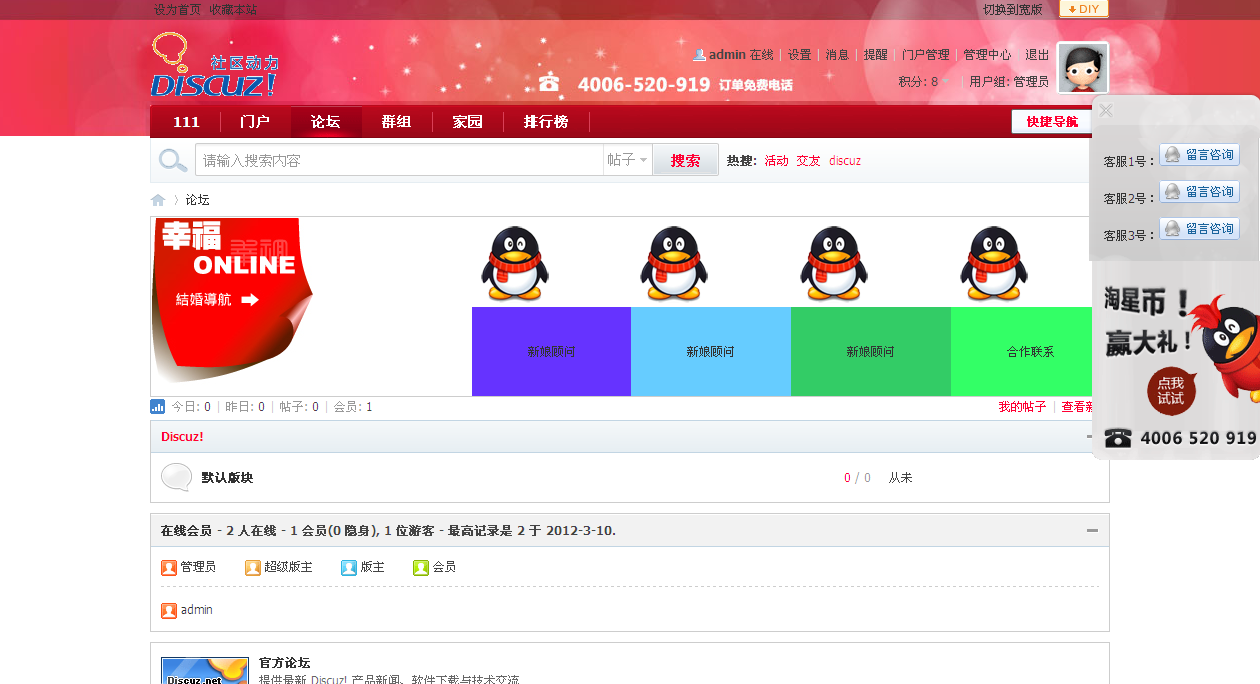This screenshot has width=1260, height=684.
Task: Collapse the Discuz! category section
Action: coord(1090,437)
